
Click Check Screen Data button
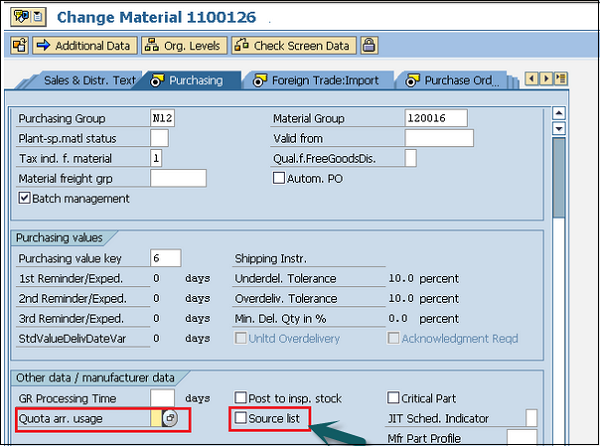click(294, 46)
